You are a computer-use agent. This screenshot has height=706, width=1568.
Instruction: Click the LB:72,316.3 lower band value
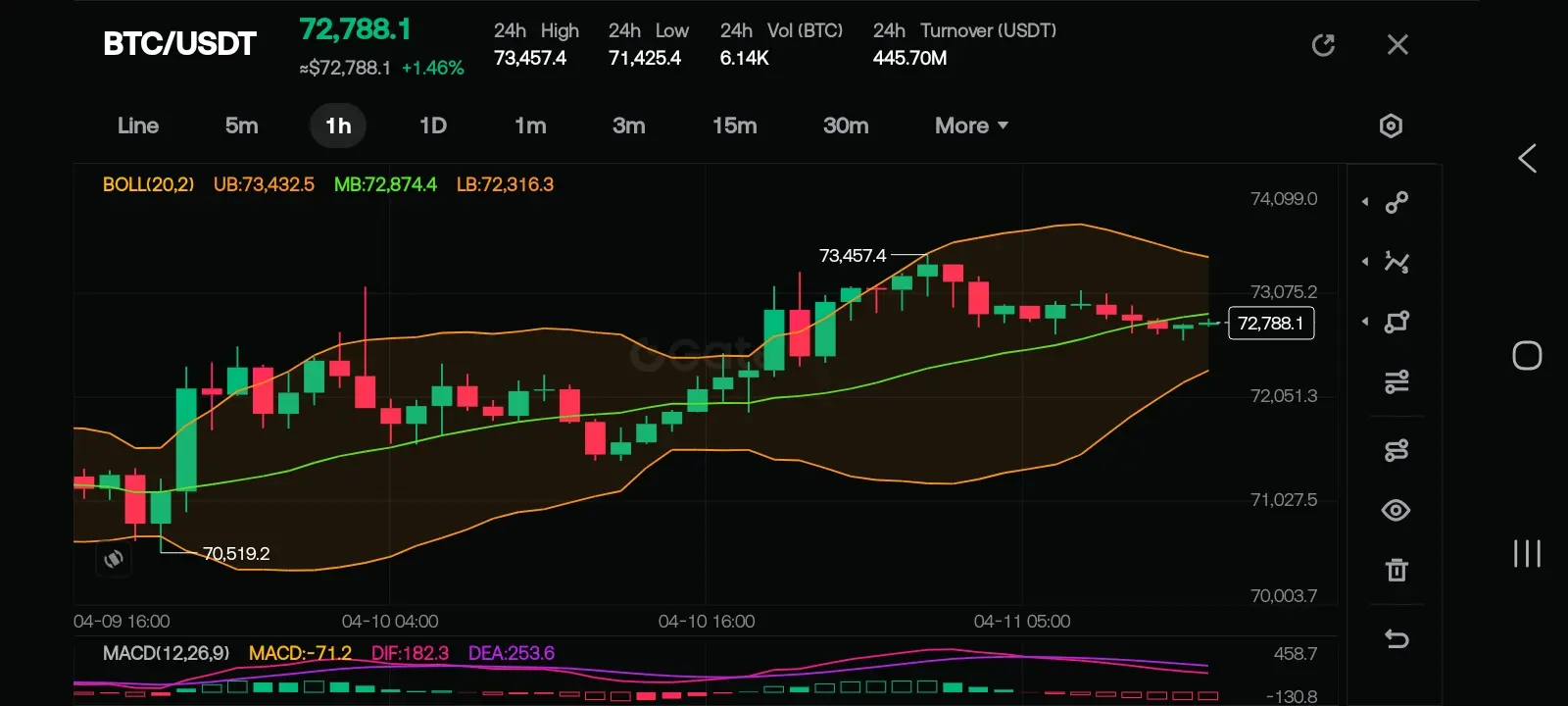coord(505,184)
